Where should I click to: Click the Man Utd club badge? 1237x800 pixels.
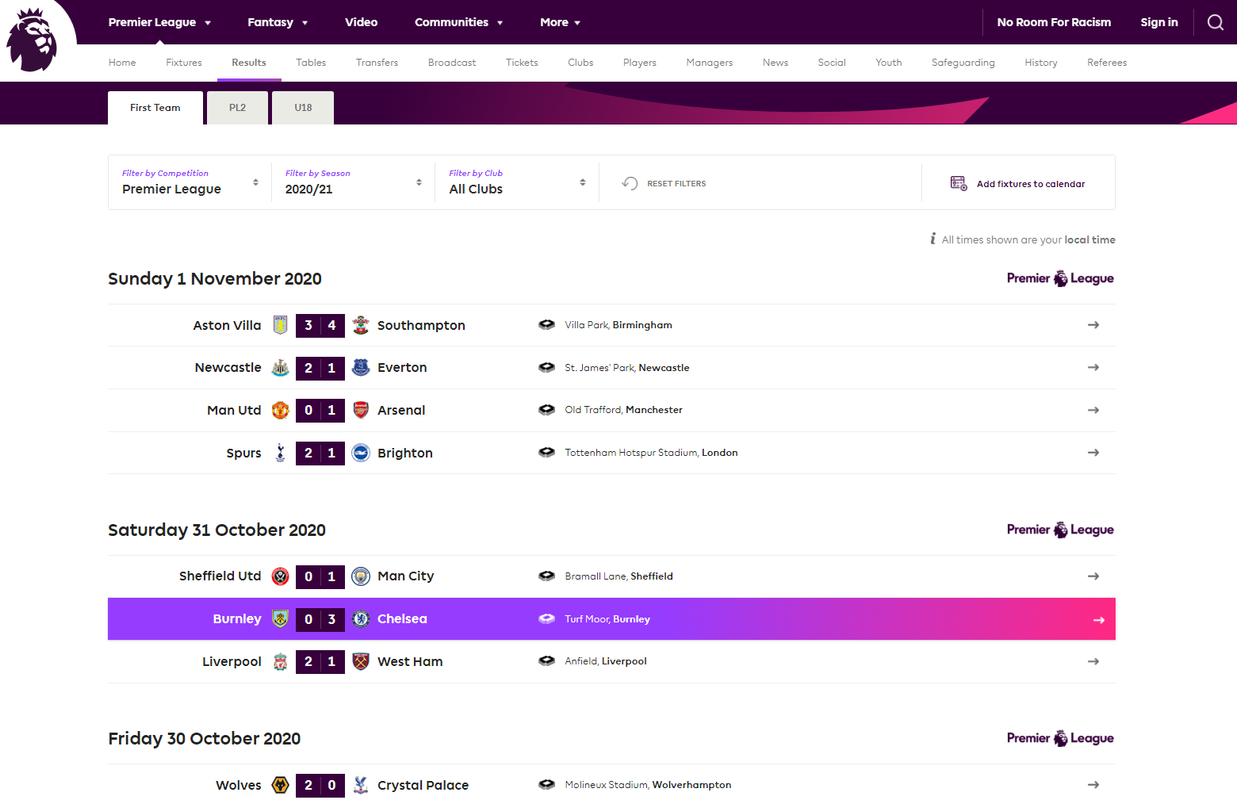click(281, 410)
